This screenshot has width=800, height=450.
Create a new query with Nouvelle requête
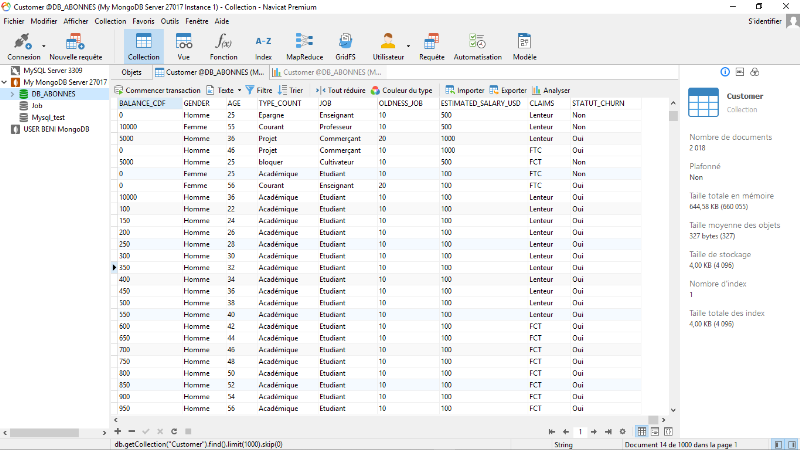(75, 46)
